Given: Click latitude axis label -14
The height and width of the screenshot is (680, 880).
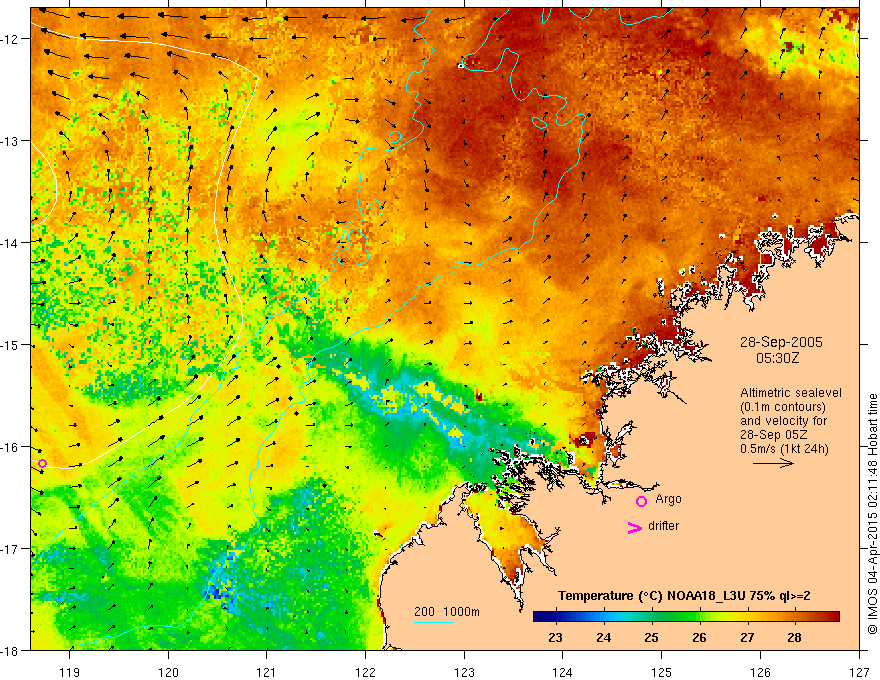Looking at the screenshot, I should [x=11, y=243].
